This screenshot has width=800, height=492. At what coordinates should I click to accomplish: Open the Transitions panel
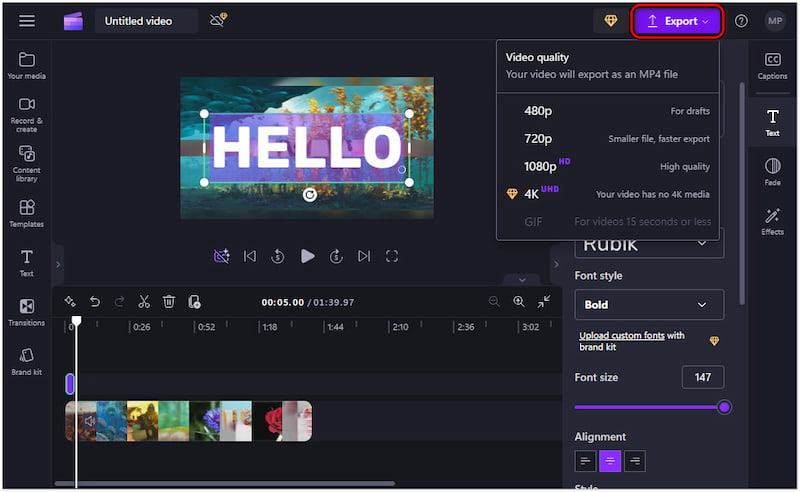coord(26,312)
